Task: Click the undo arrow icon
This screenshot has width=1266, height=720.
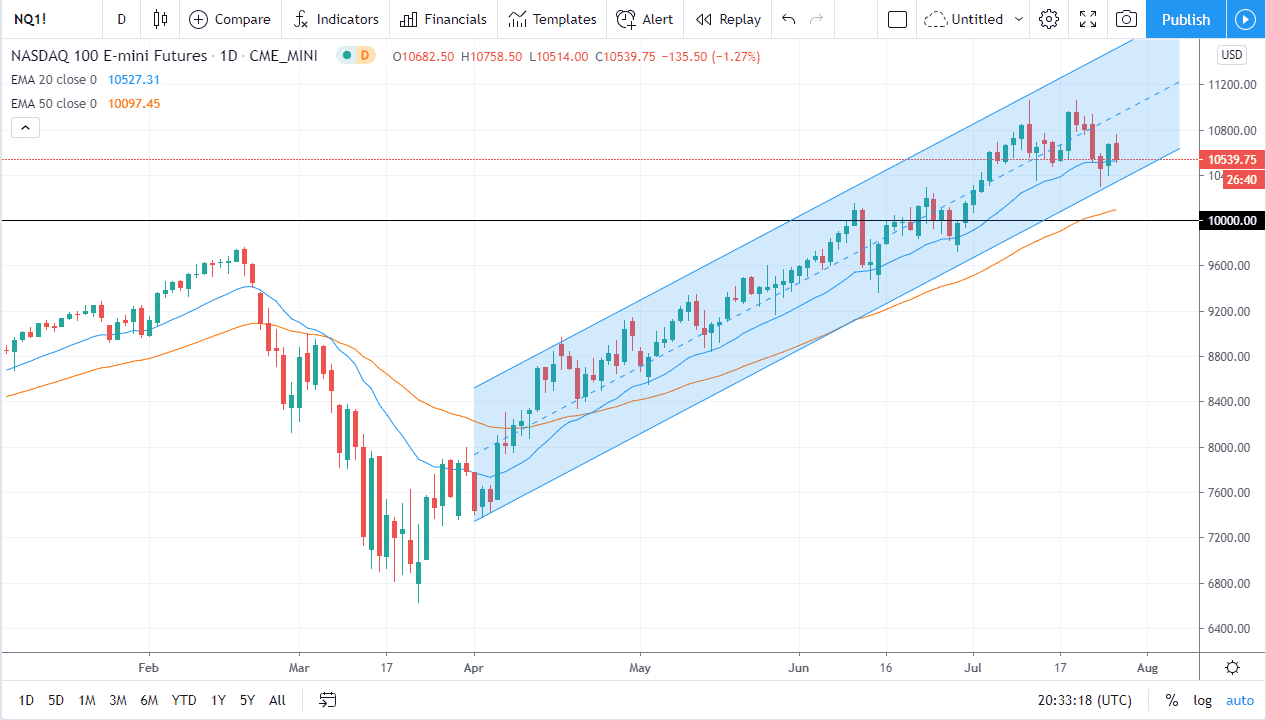Action: tap(789, 19)
